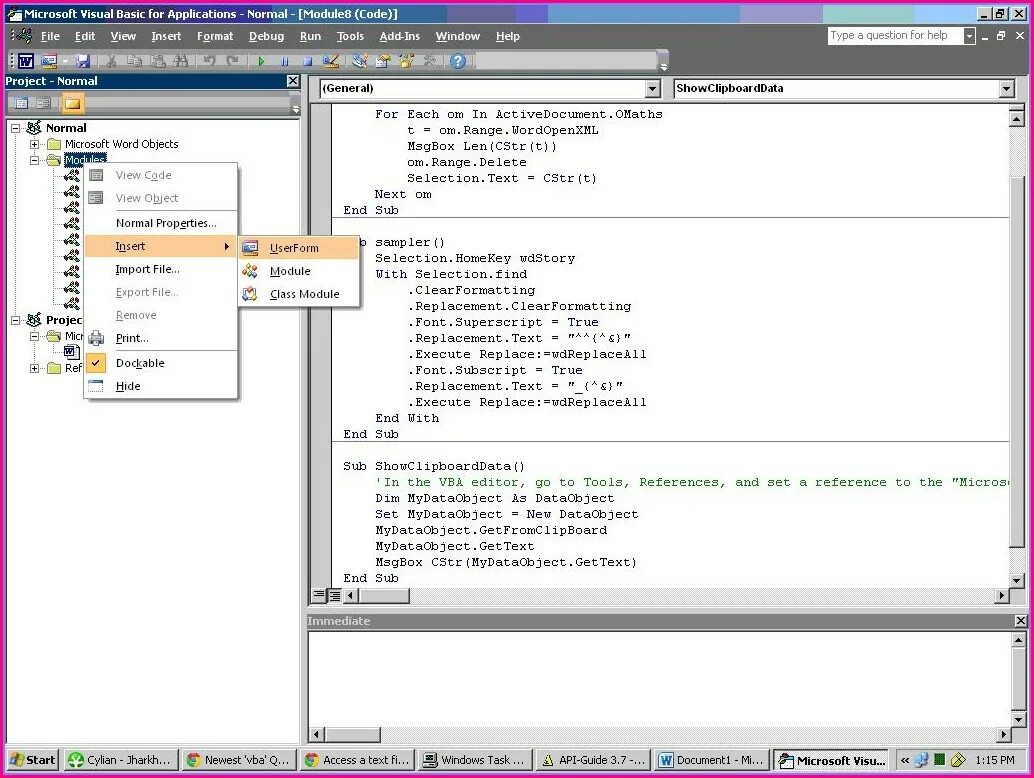This screenshot has width=1034, height=778.
Task: Click the Copy toolbar icon
Action: tap(135, 61)
